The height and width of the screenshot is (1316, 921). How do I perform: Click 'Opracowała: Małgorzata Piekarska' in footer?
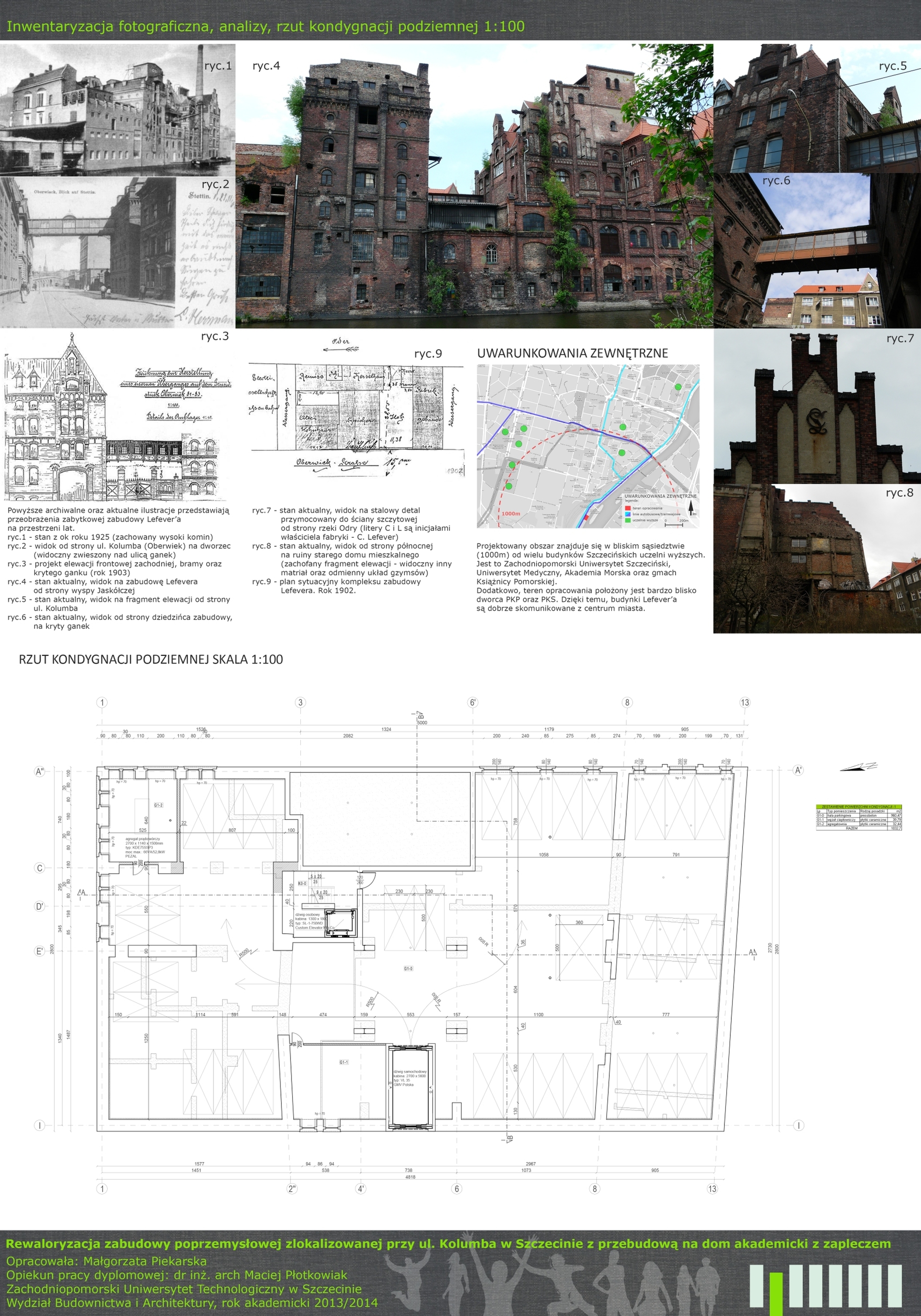pos(106,1261)
